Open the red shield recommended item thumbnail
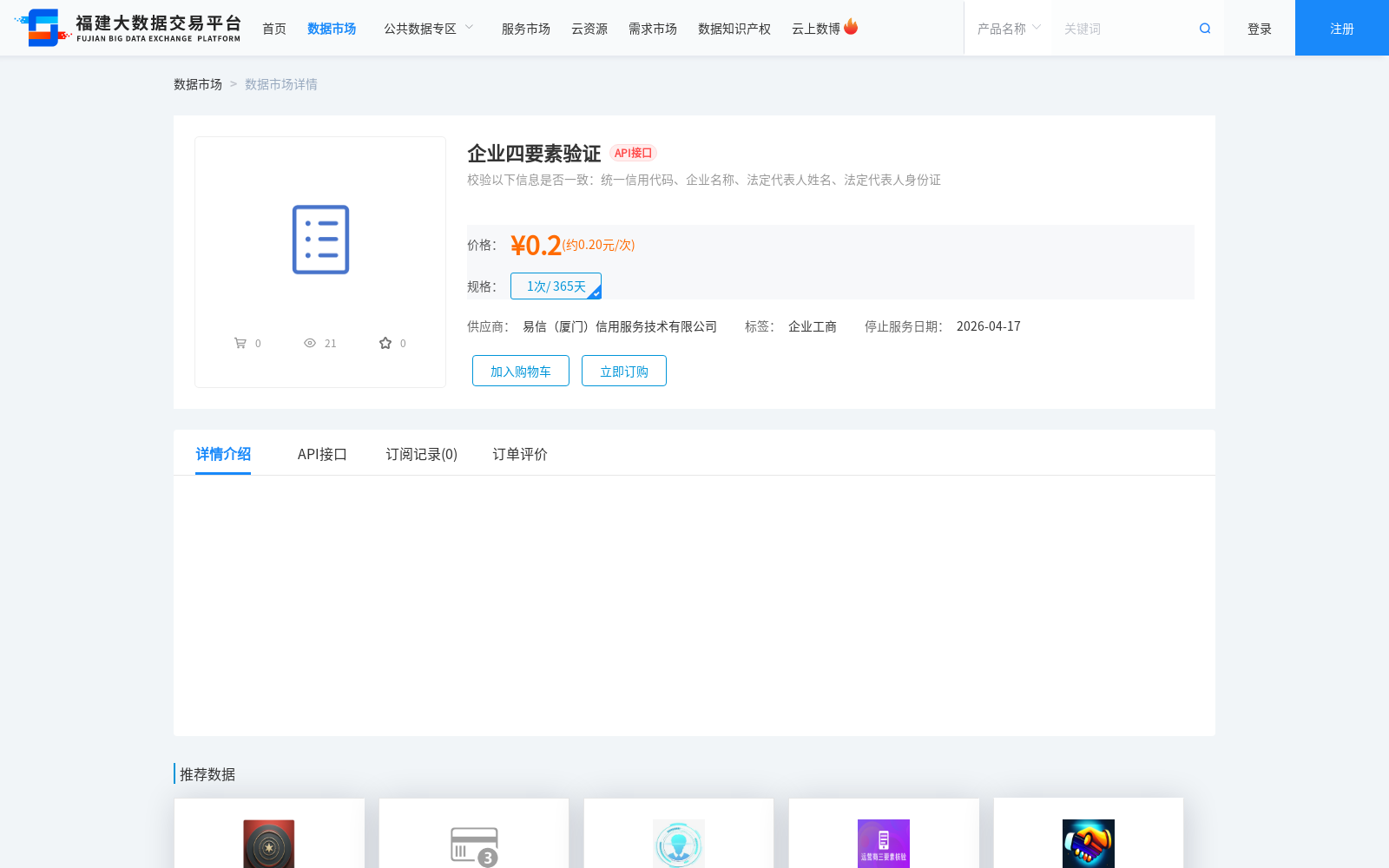The image size is (1389, 868). point(269,843)
